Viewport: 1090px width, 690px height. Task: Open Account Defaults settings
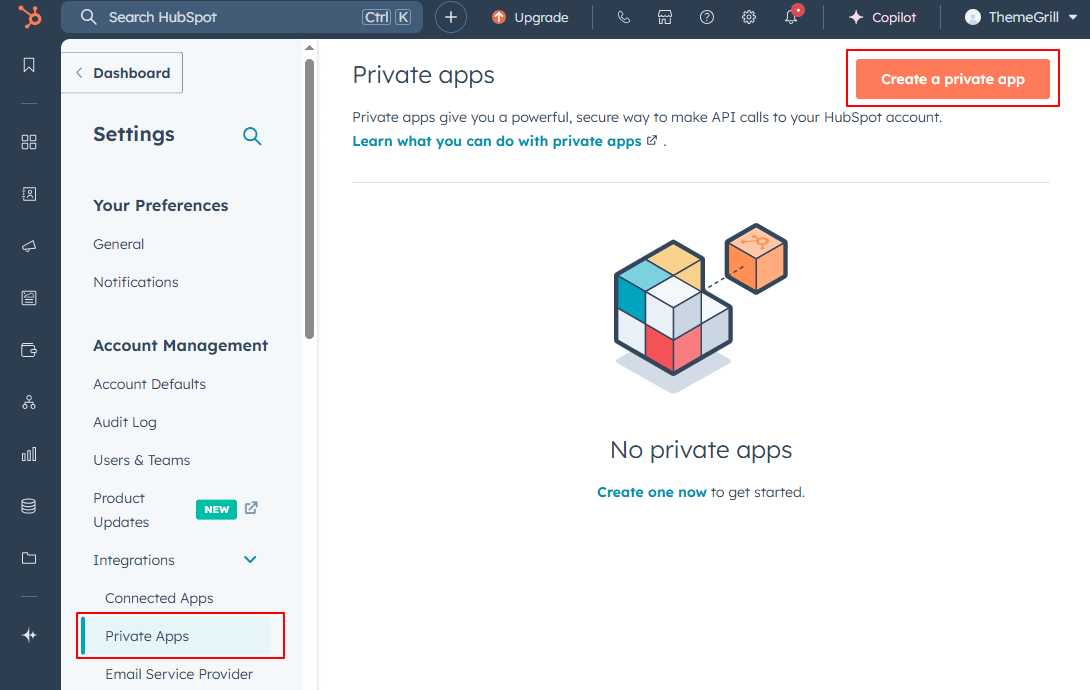tap(149, 384)
